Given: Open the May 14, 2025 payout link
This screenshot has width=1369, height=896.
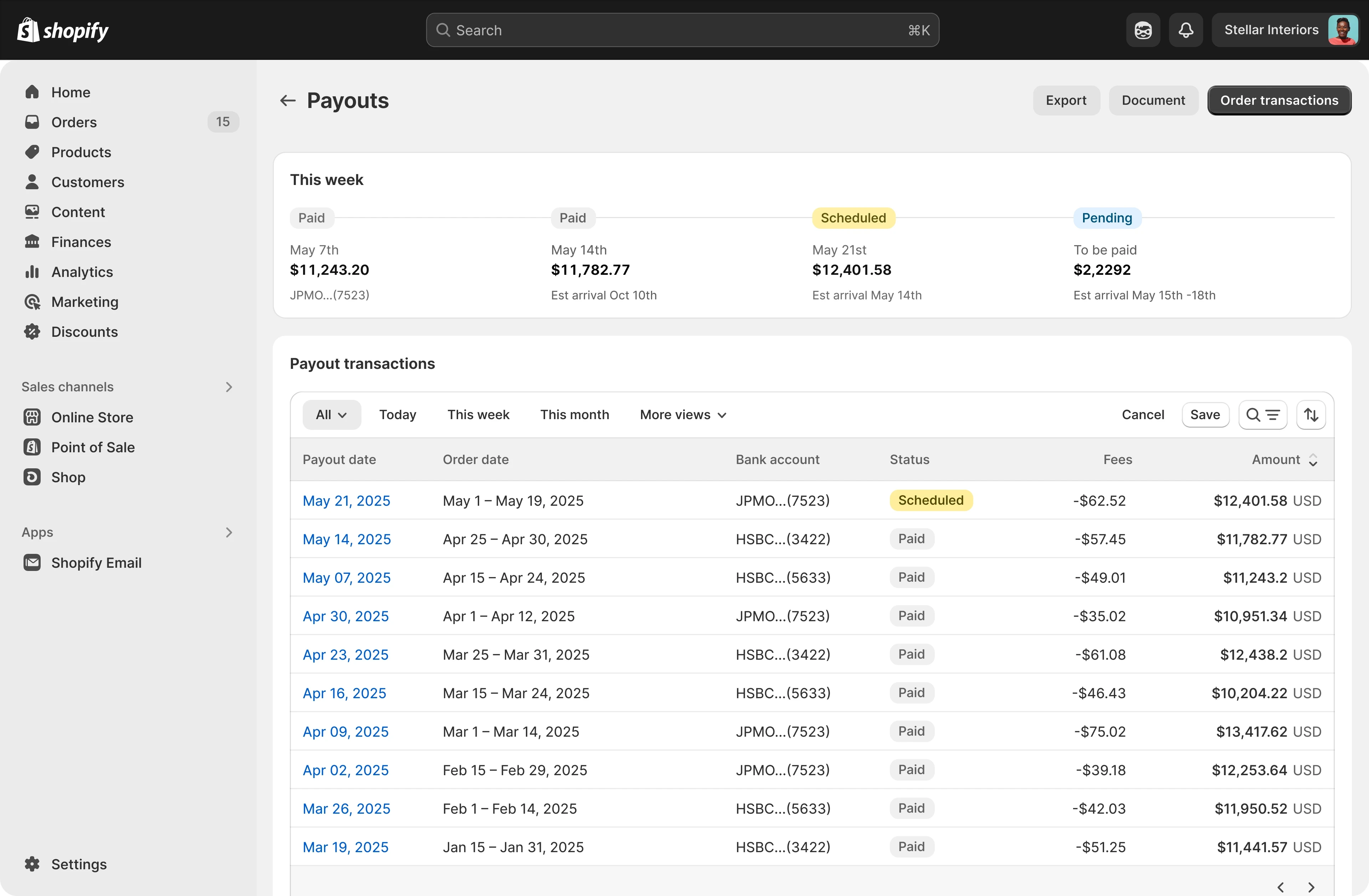Looking at the screenshot, I should click(346, 539).
